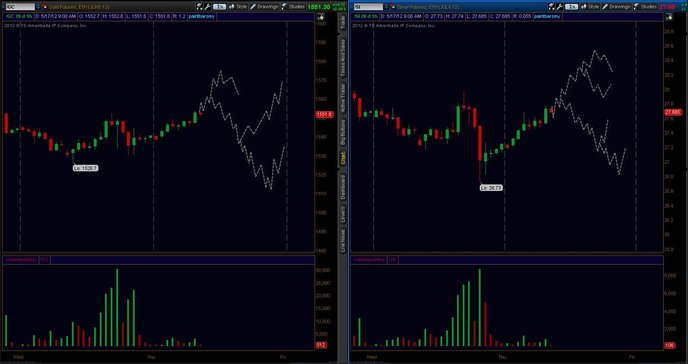Screen dimensions: 688x364
Task: Open Studies on the silver chart
Action: 645,7
